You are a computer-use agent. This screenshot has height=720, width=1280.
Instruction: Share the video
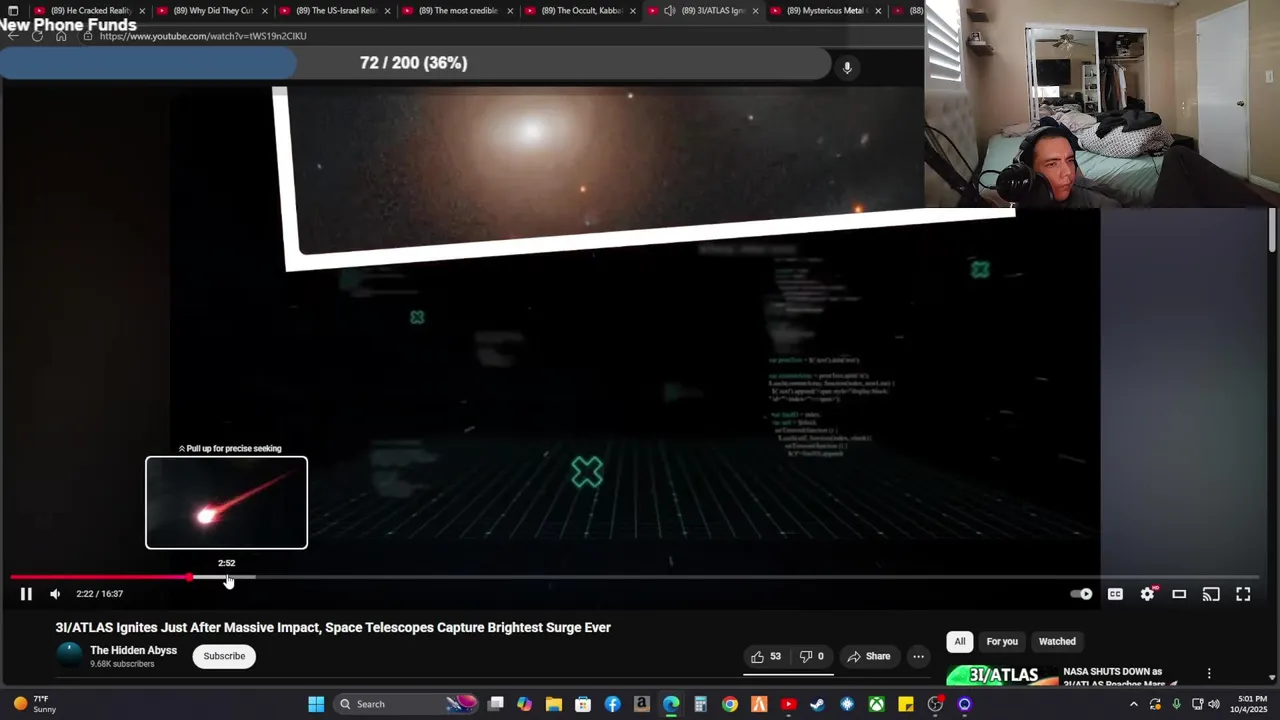[868, 656]
